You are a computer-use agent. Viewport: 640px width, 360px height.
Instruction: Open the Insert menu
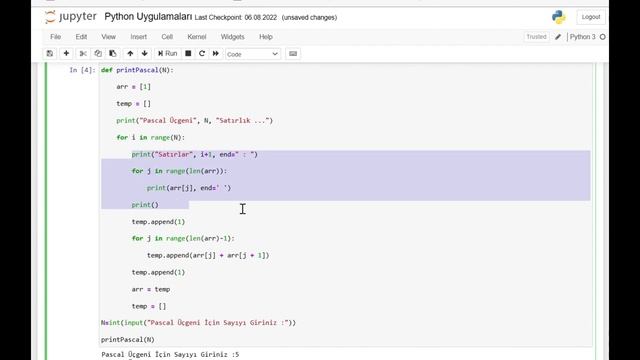click(x=139, y=37)
